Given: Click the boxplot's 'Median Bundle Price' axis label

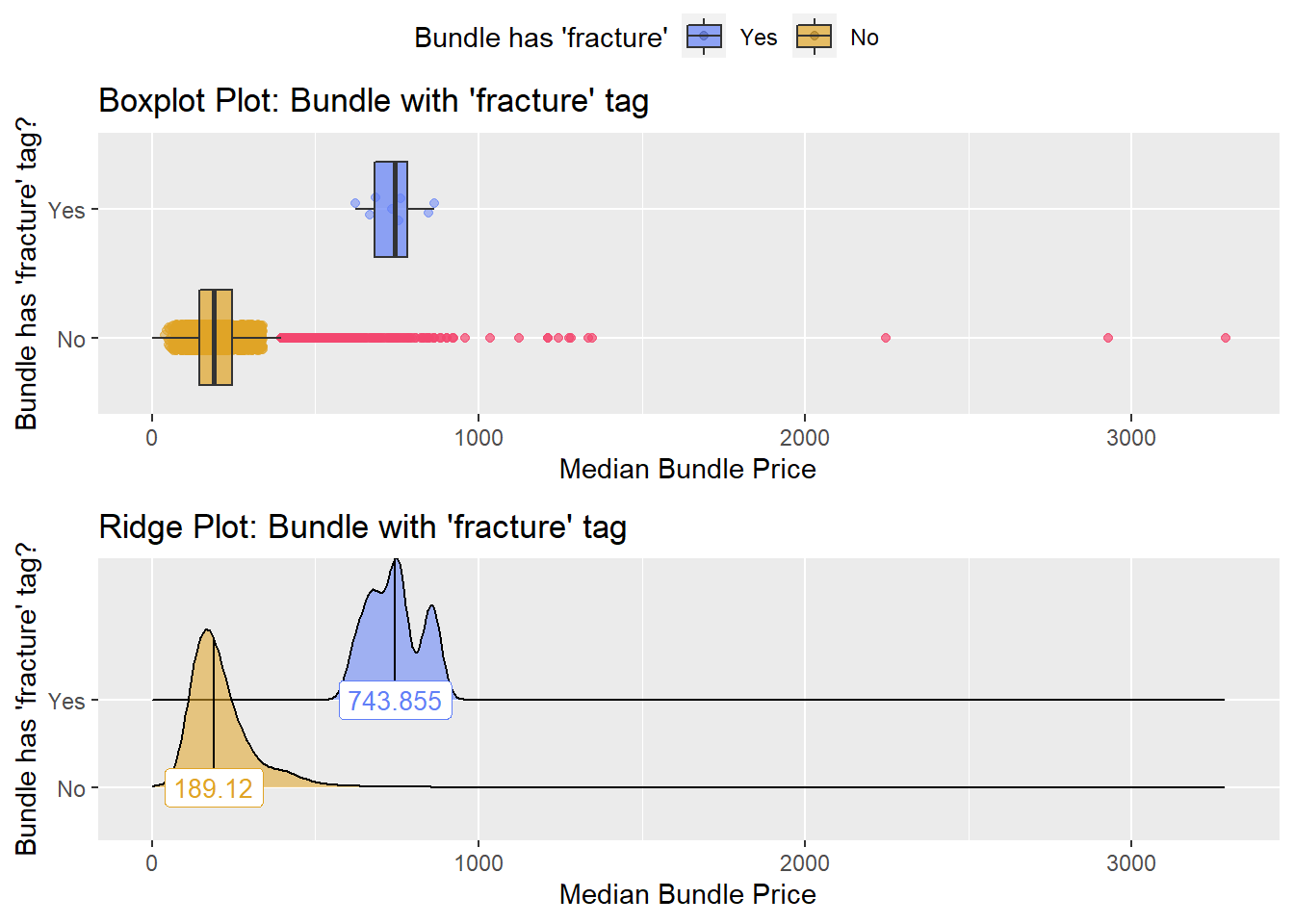Looking at the screenshot, I should pyautogui.click(x=687, y=469).
